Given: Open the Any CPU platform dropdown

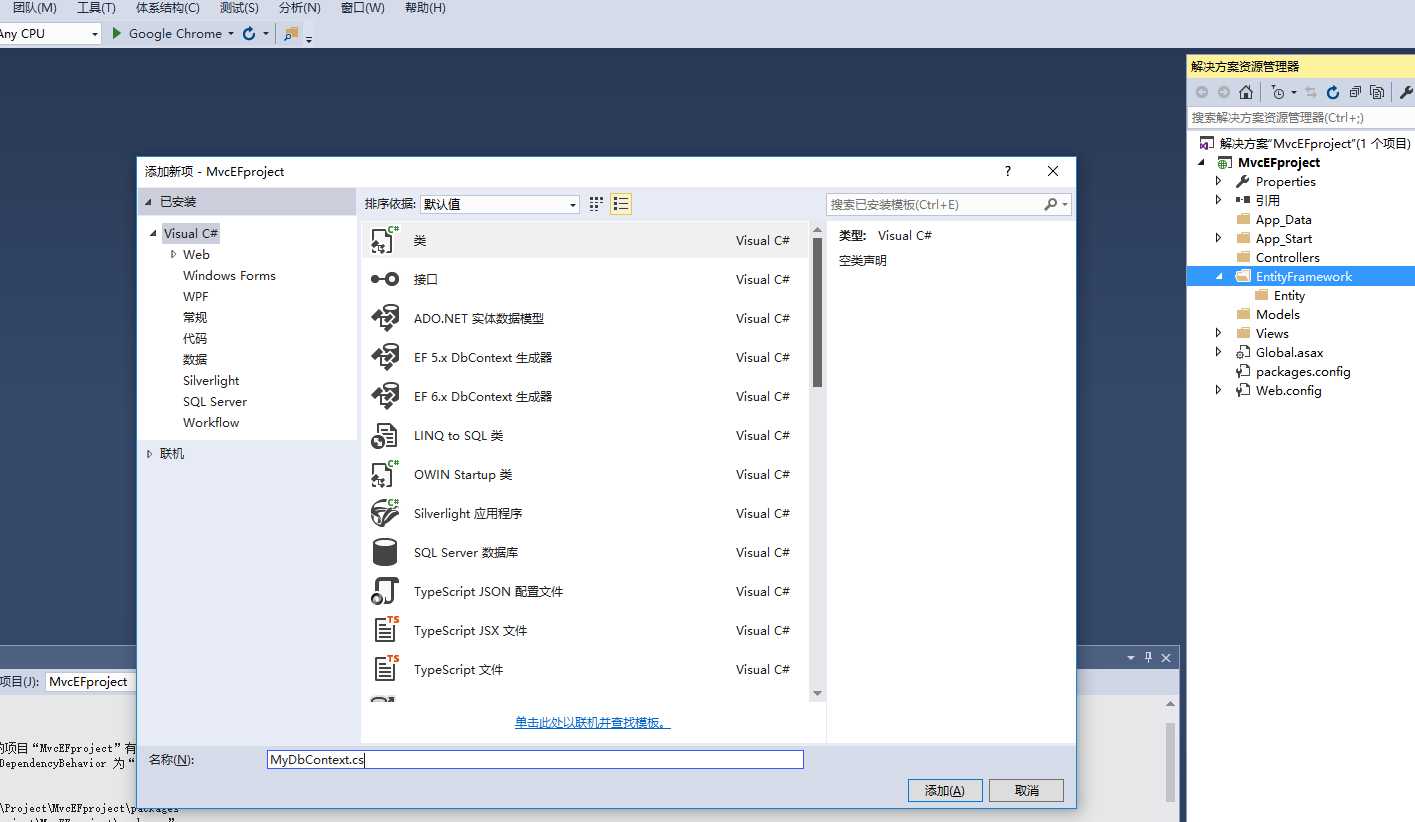Looking at the screenshot, I should click(96, 34).
